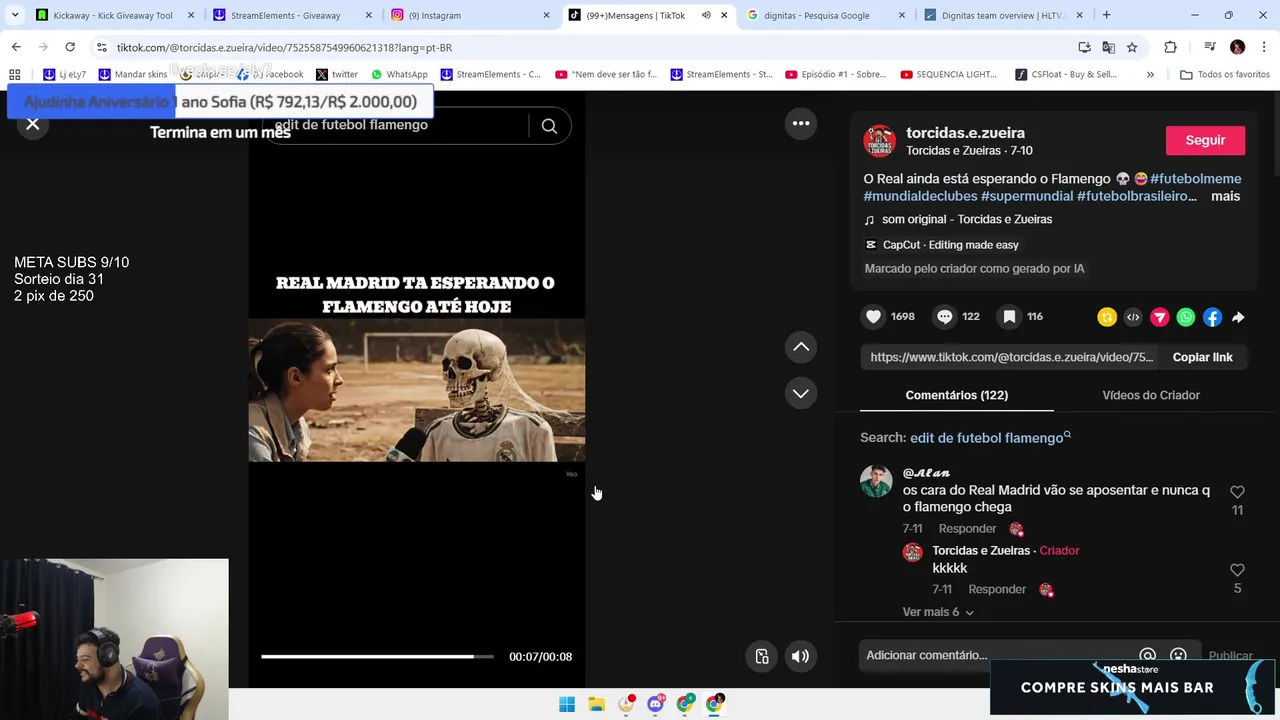Open the Chrome three-dot menu
This screenshot has height=720, width=1280.
pyautogui.click(x=1264, y=47)
